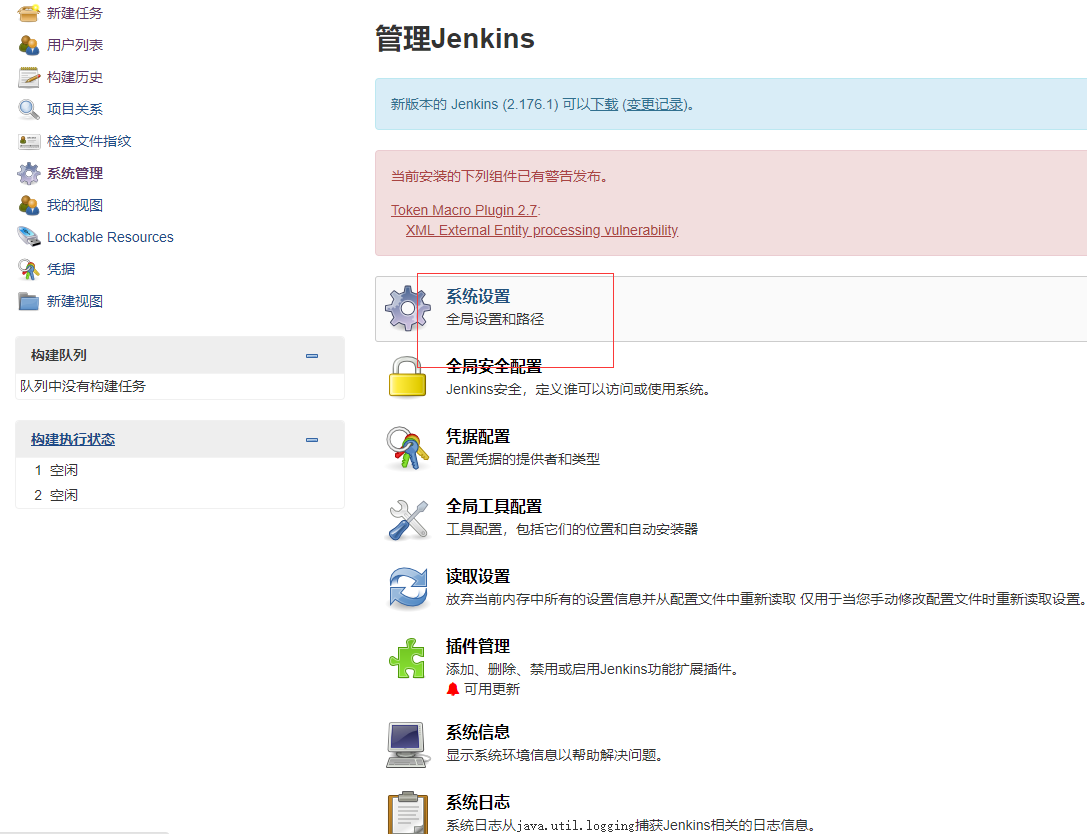Open XML External Entity processing vulnerability link

click(x=541, y=230)
